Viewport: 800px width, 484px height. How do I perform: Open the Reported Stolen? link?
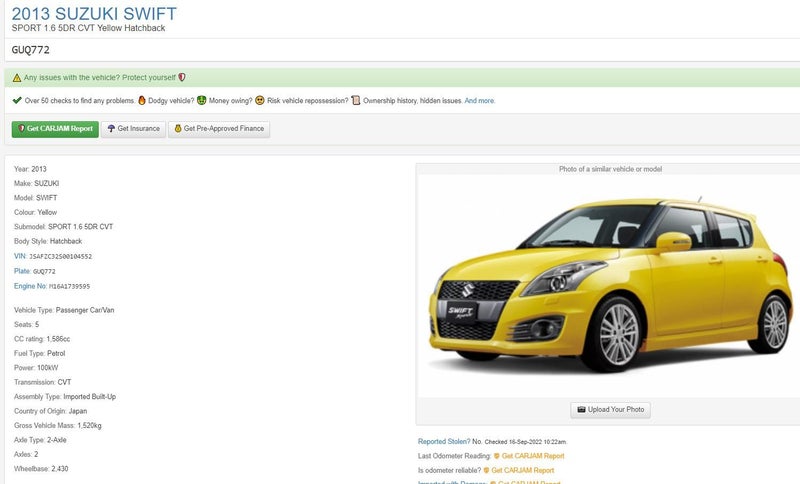tap(444, 442)
